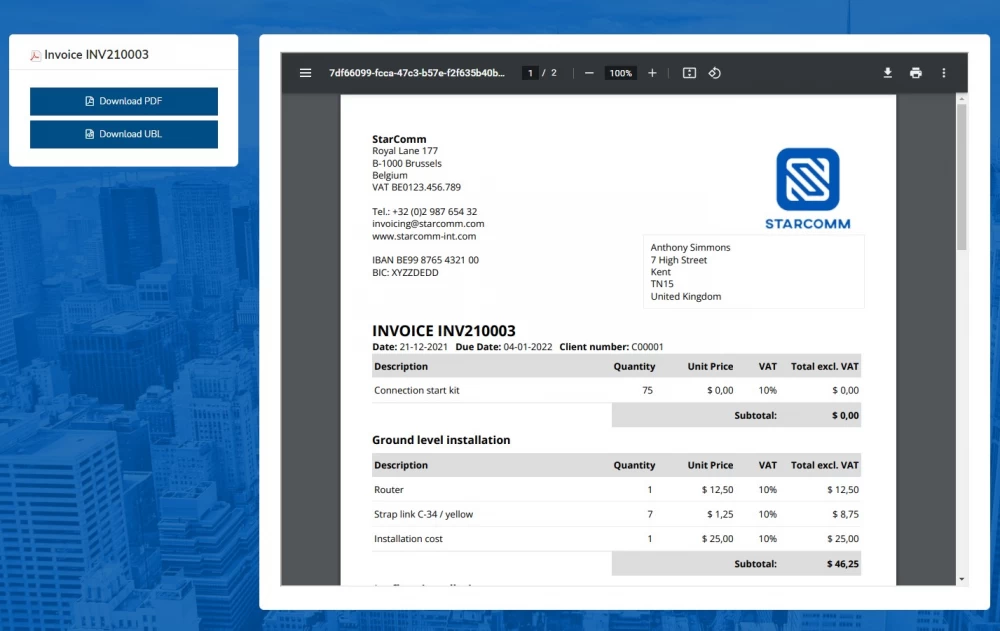Open the PDF viewer sidebar menu
This screenshot has height=631, width=1000.
[x=305, y=73]
